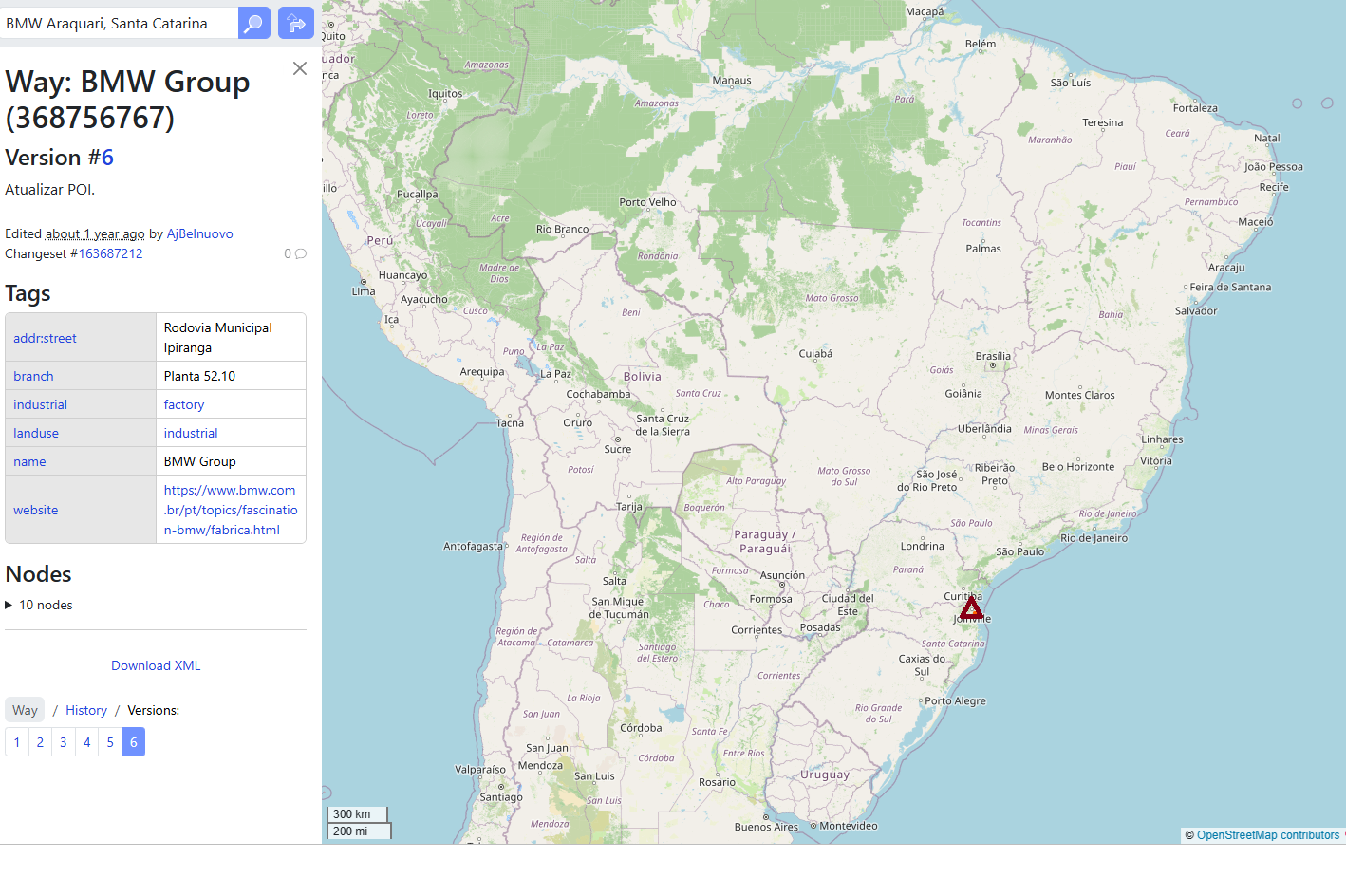The height and width of the screenshot is (896, 1346).
Task: Open user AjBelnuovo profile
Action: tap(199, 233)
